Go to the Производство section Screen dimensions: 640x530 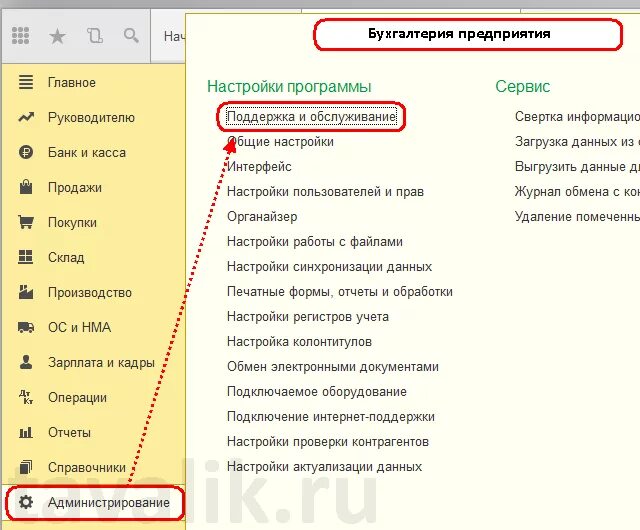click(x=90, y=293)
